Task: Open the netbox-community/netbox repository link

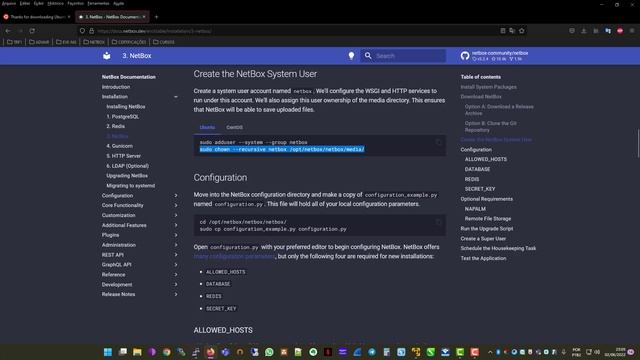Action: [500, 53]
